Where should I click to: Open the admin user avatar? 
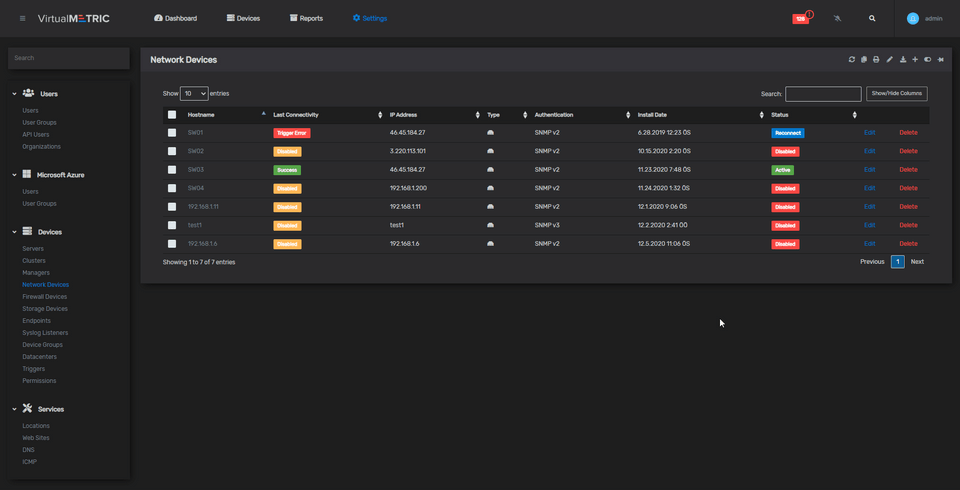click(x=913, y=18)
